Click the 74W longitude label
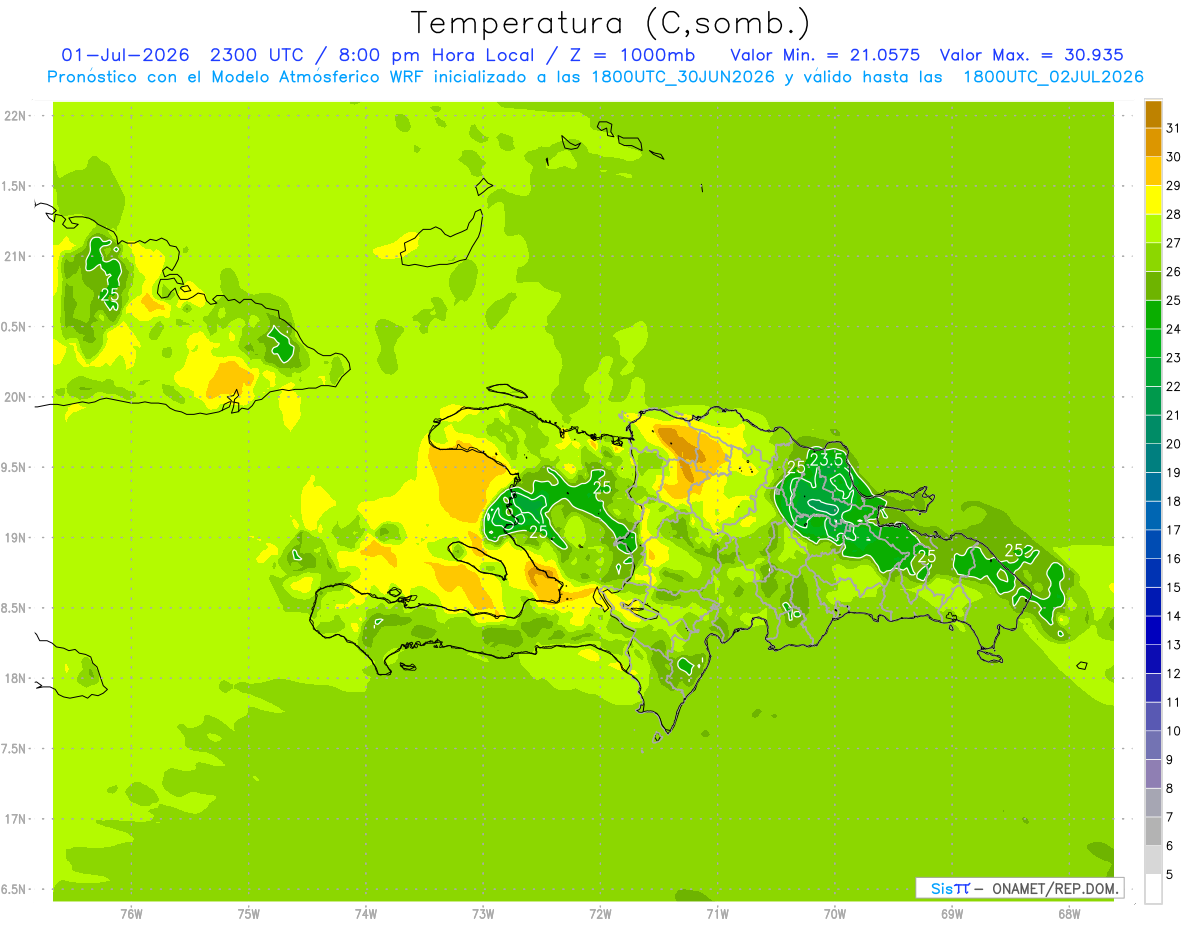 (x=366, y=913)
